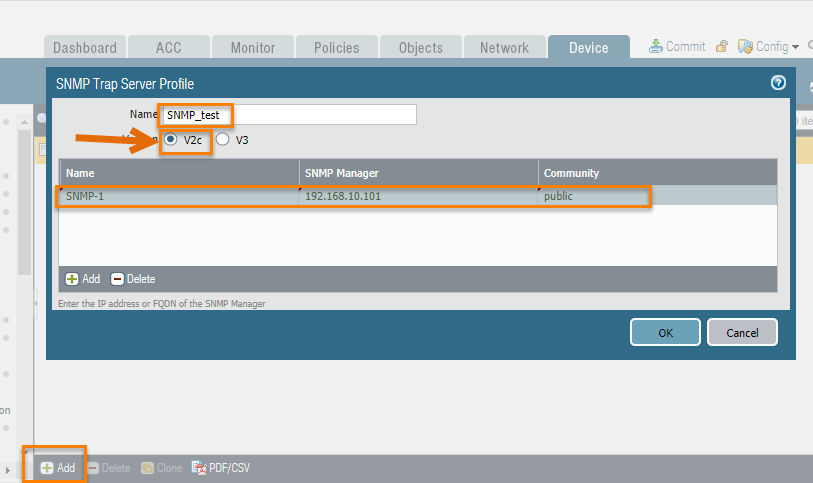Delete the selected server row in dialog

(133, 279)
